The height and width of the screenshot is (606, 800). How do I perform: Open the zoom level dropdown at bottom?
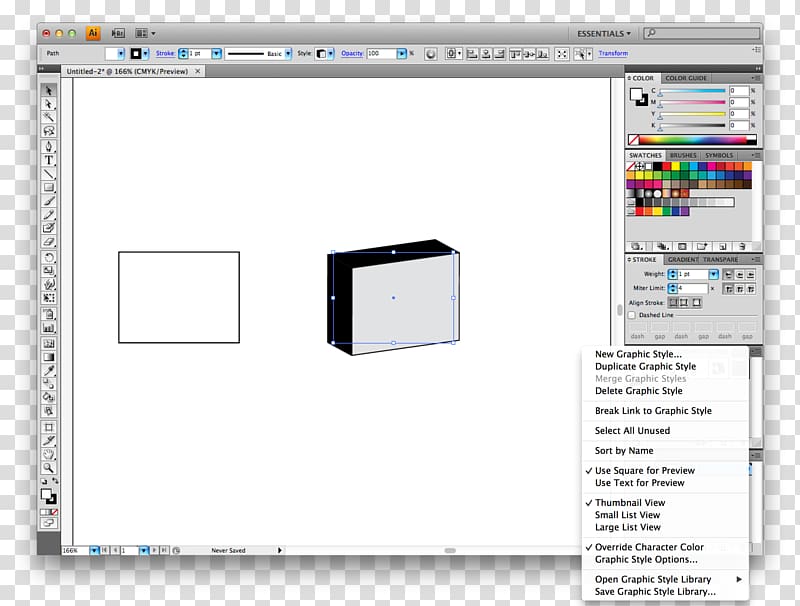[x=94, y=550]
